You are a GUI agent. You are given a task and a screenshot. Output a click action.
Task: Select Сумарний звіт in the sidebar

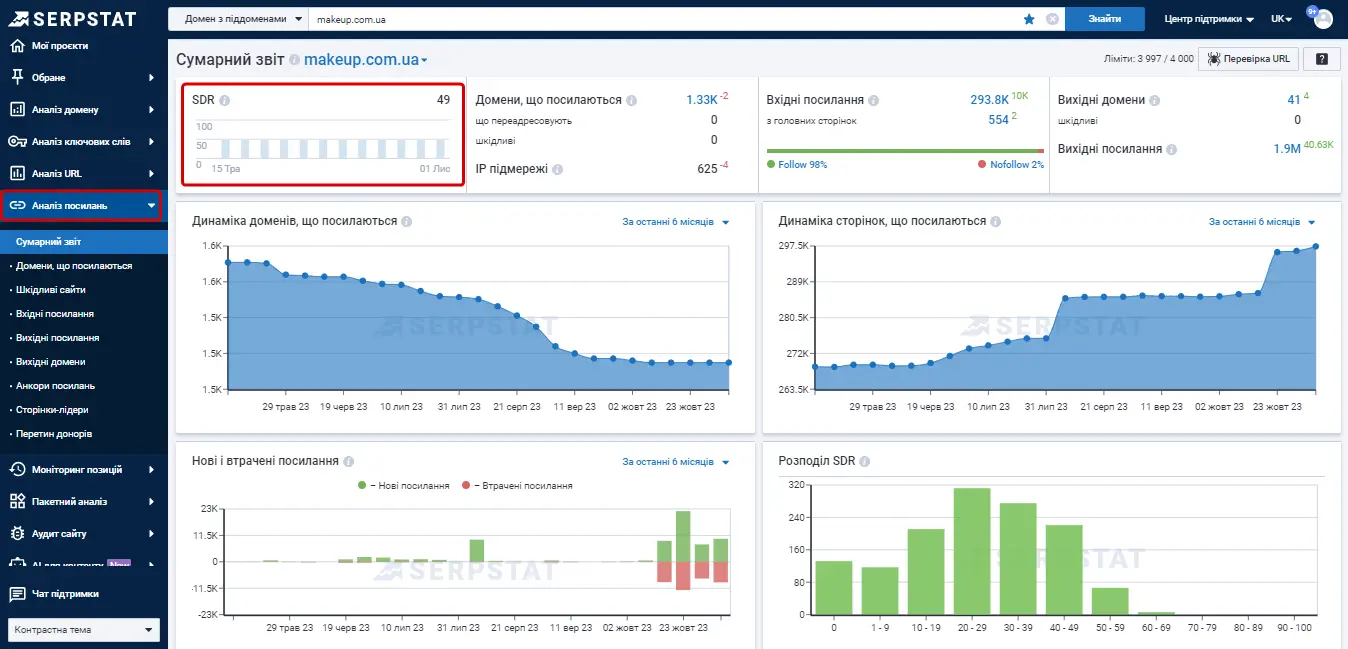tap(83, 242)
